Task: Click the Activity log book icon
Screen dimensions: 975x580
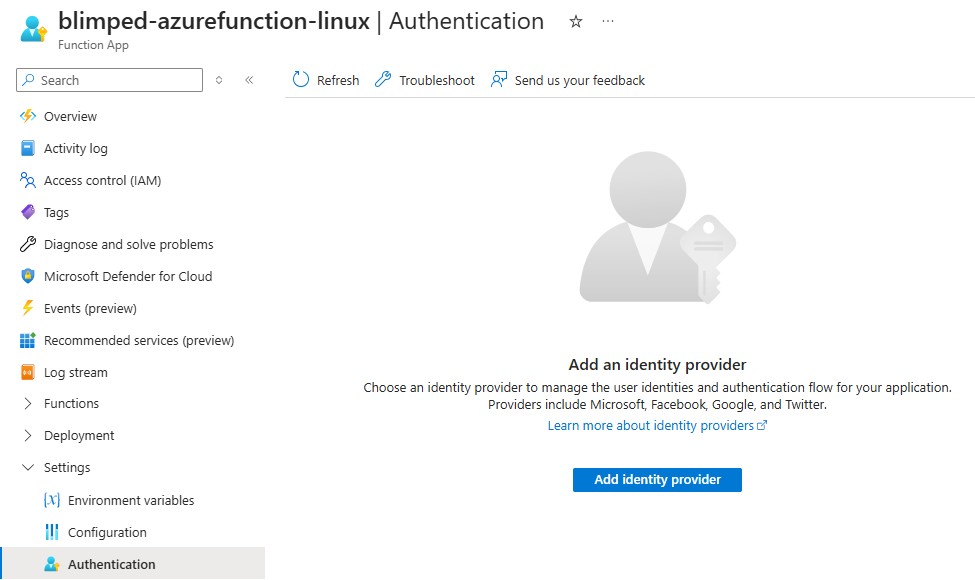Action: pos(28,148)
